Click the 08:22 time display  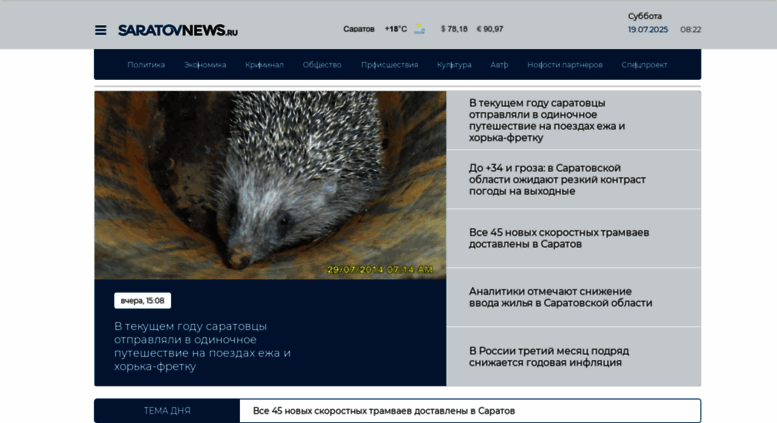690,30
